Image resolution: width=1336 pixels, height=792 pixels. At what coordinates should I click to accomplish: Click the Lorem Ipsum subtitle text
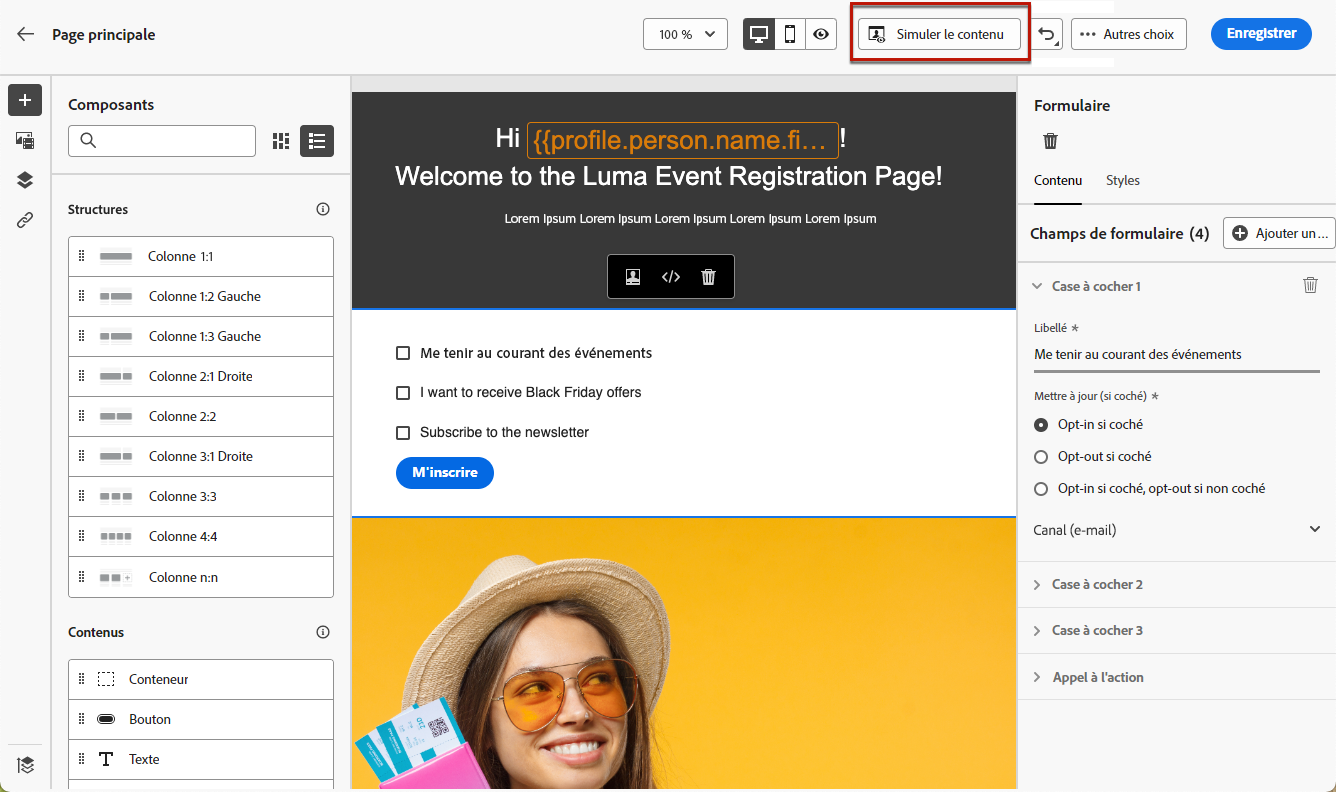690,219
